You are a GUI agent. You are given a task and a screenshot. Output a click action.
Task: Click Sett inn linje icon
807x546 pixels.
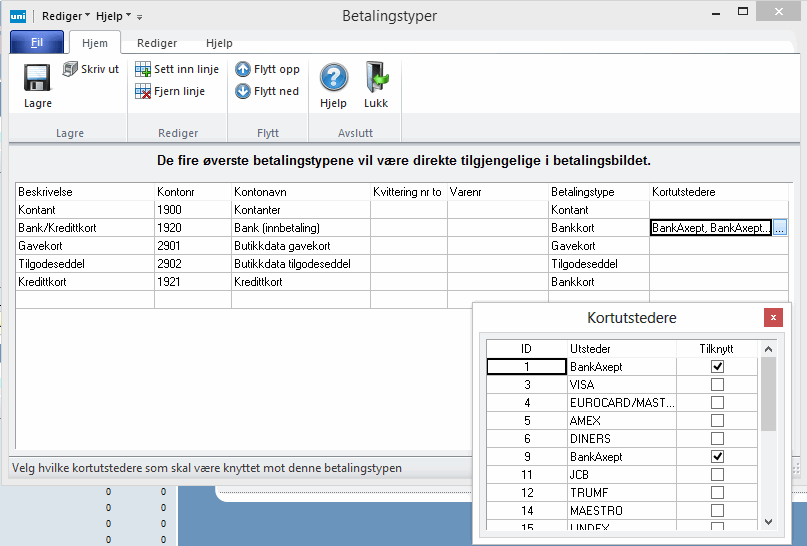144,70
